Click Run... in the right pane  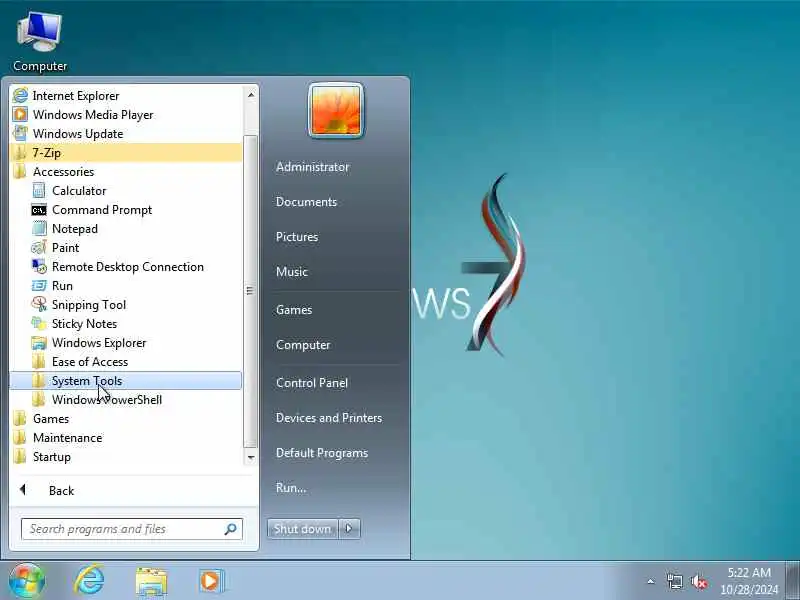point(291,488)
